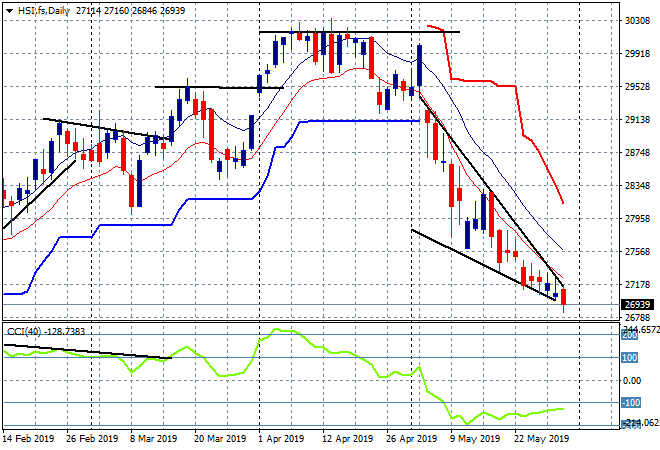The image size is (660, 450).
Task: Select the 100 level label on CCI scale
Action: (630, 358)
